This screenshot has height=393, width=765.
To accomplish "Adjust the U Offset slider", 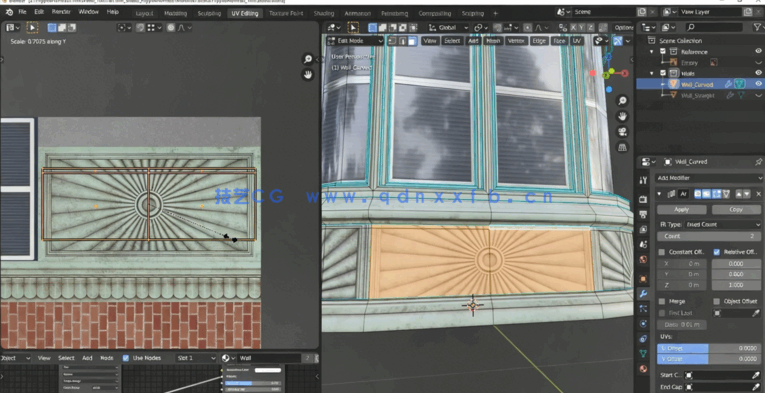I will [708, 348].
